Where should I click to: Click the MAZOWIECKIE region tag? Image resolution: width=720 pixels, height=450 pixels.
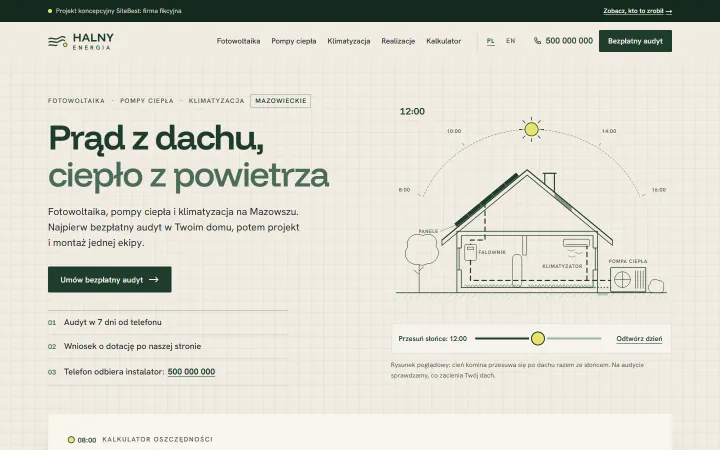[x=281, y=101]
